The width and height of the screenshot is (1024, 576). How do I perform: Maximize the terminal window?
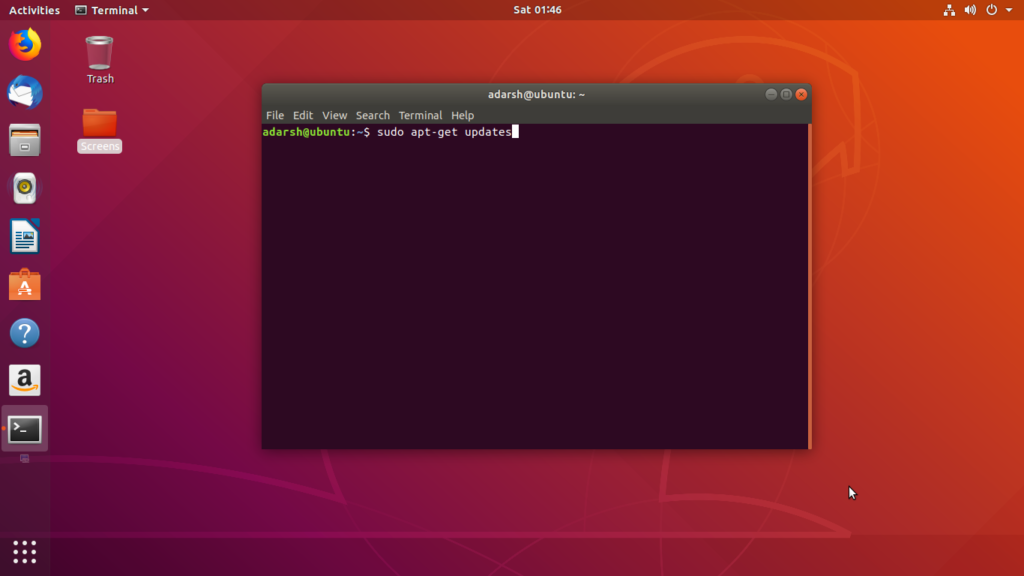point(786,94)
